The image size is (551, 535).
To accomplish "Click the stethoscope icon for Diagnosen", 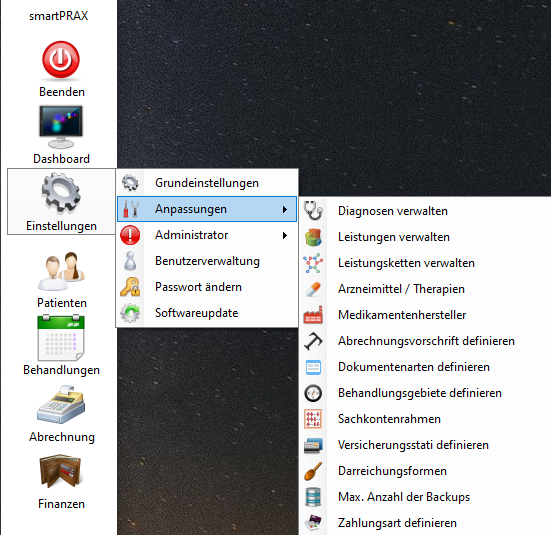I will coord(313,211).
